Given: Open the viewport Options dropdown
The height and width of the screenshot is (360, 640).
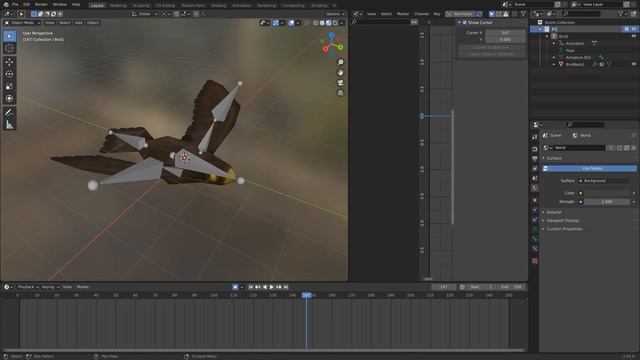Looking at the screenshot, I should pos(335,14).
